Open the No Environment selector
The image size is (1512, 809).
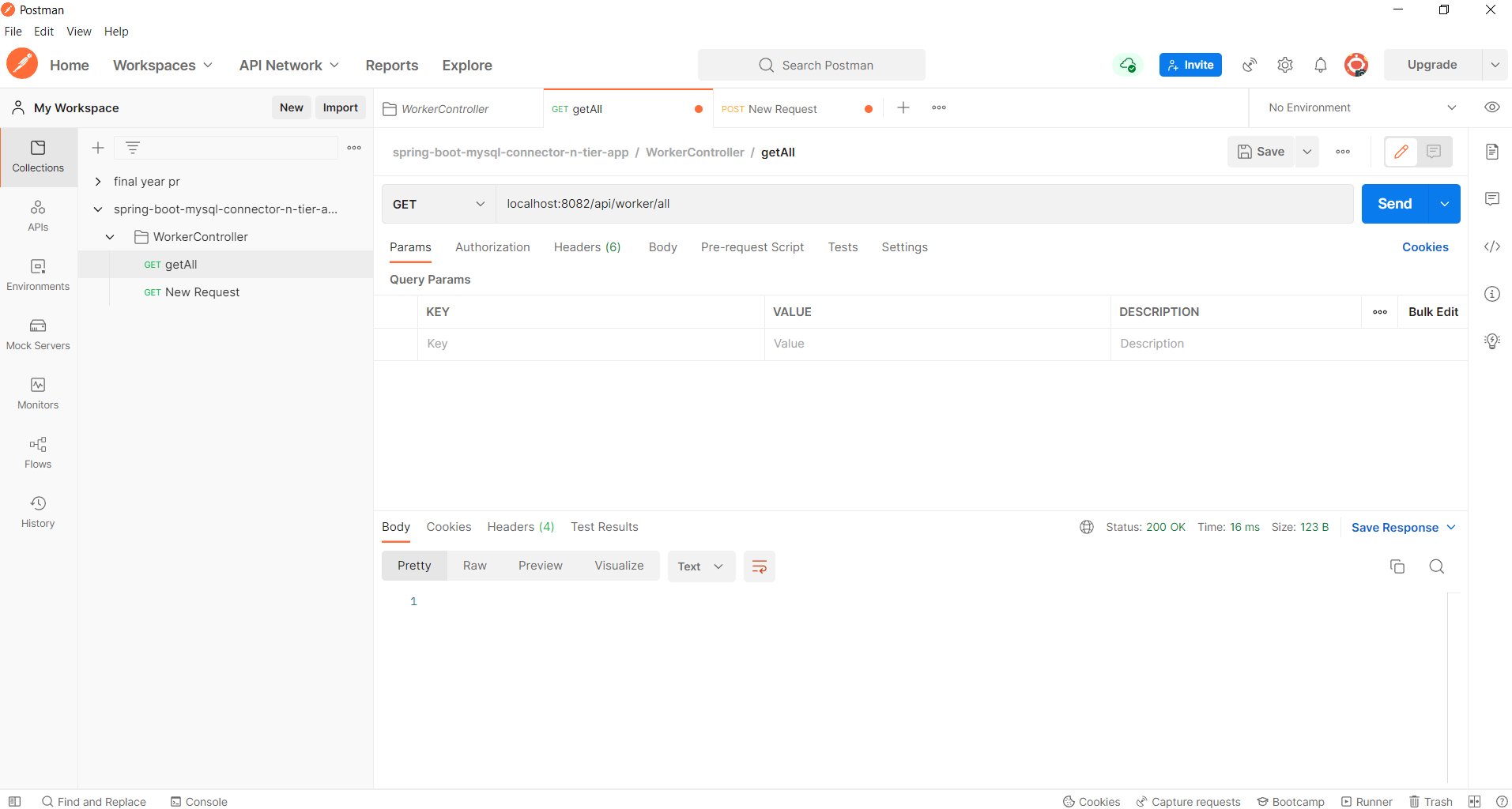1363,107
